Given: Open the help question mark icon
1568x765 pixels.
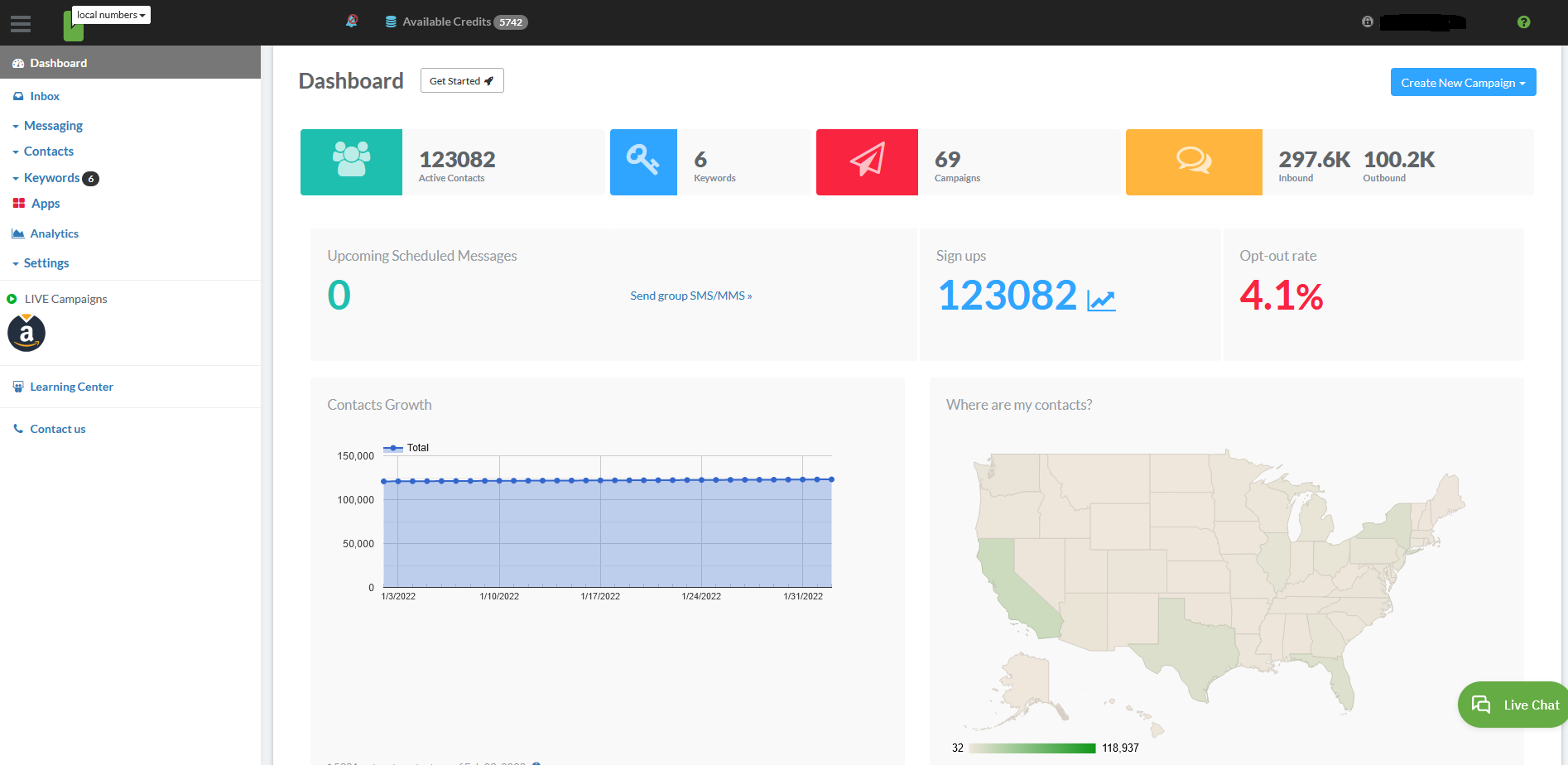Looking at the screenshot, I should click(1524, 22).
